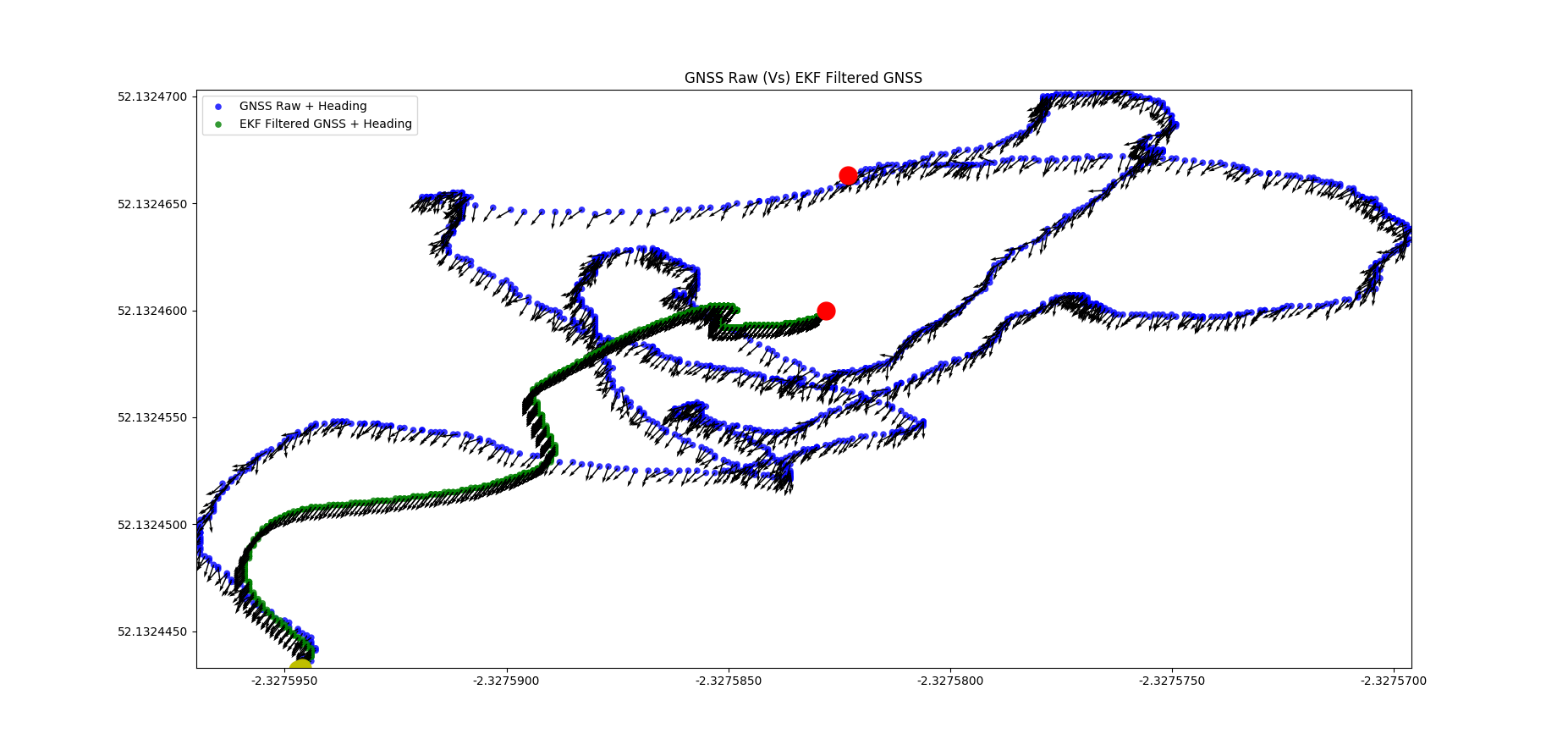Click the red marker ending the green EKF track

(x=826, y=312)
